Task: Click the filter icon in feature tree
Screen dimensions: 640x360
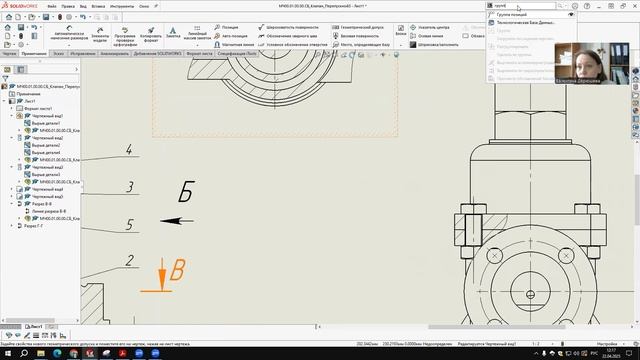Action: tap(5, 78)
